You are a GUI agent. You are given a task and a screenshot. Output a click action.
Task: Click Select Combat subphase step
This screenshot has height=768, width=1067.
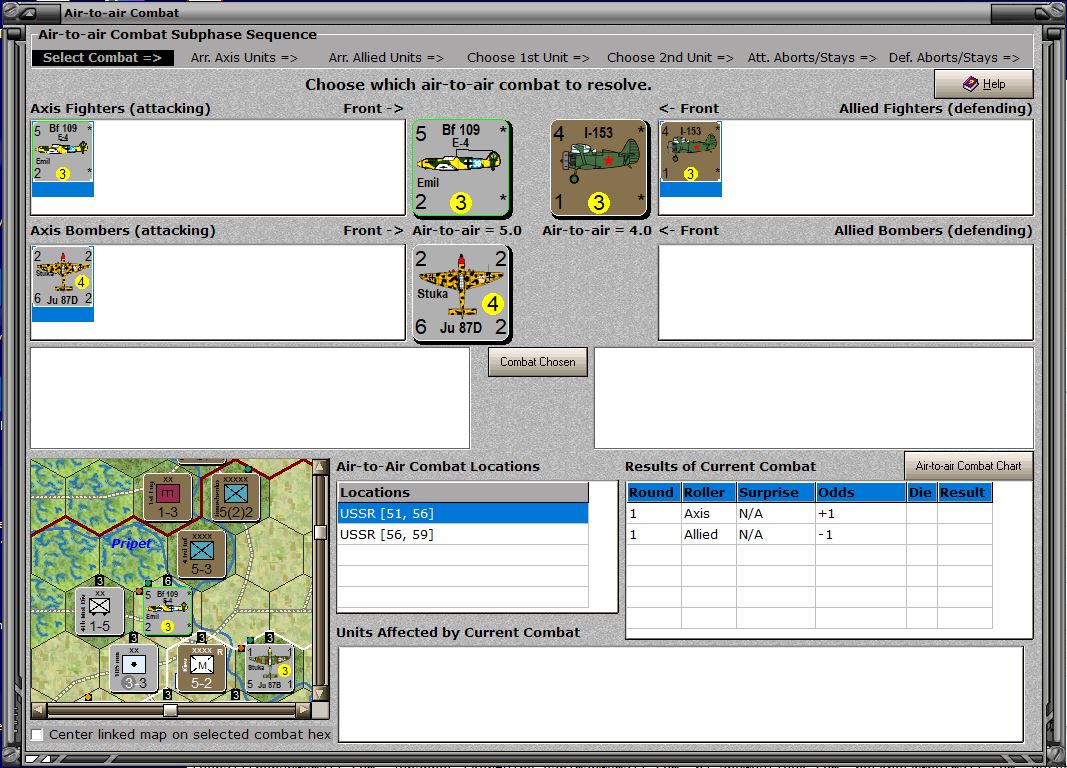103,58
